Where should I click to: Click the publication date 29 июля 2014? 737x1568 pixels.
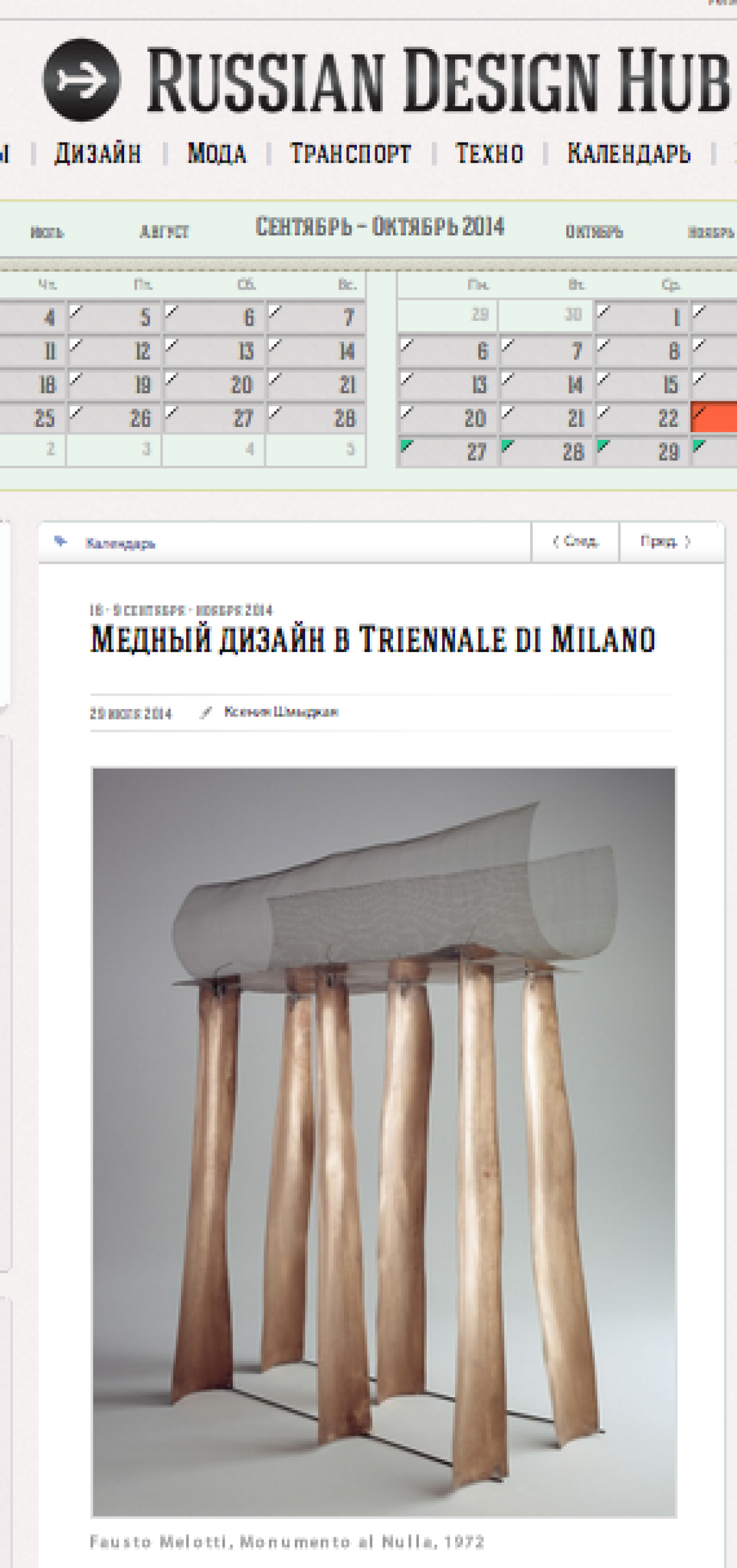pyautogui.click(x=131, y=713)
